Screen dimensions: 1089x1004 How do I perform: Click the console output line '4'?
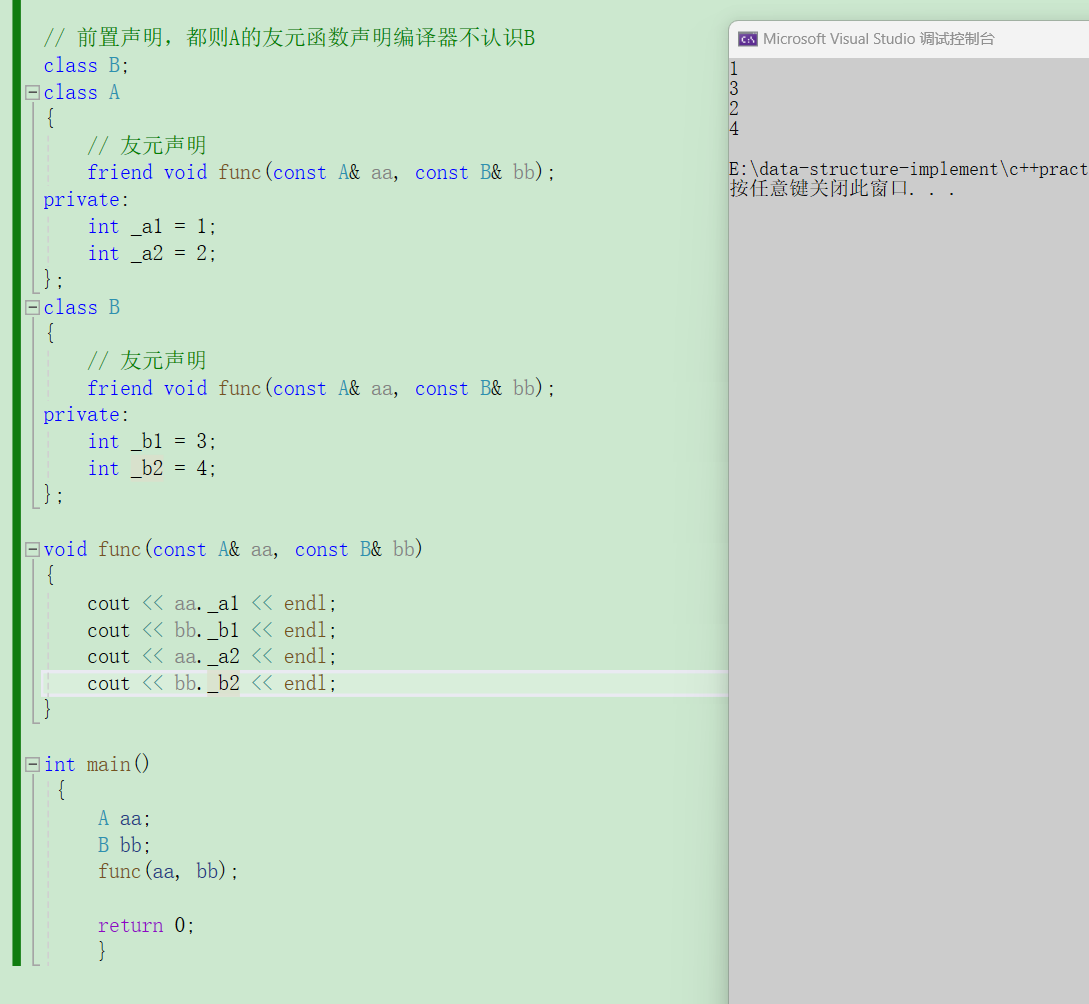(734, 129)
